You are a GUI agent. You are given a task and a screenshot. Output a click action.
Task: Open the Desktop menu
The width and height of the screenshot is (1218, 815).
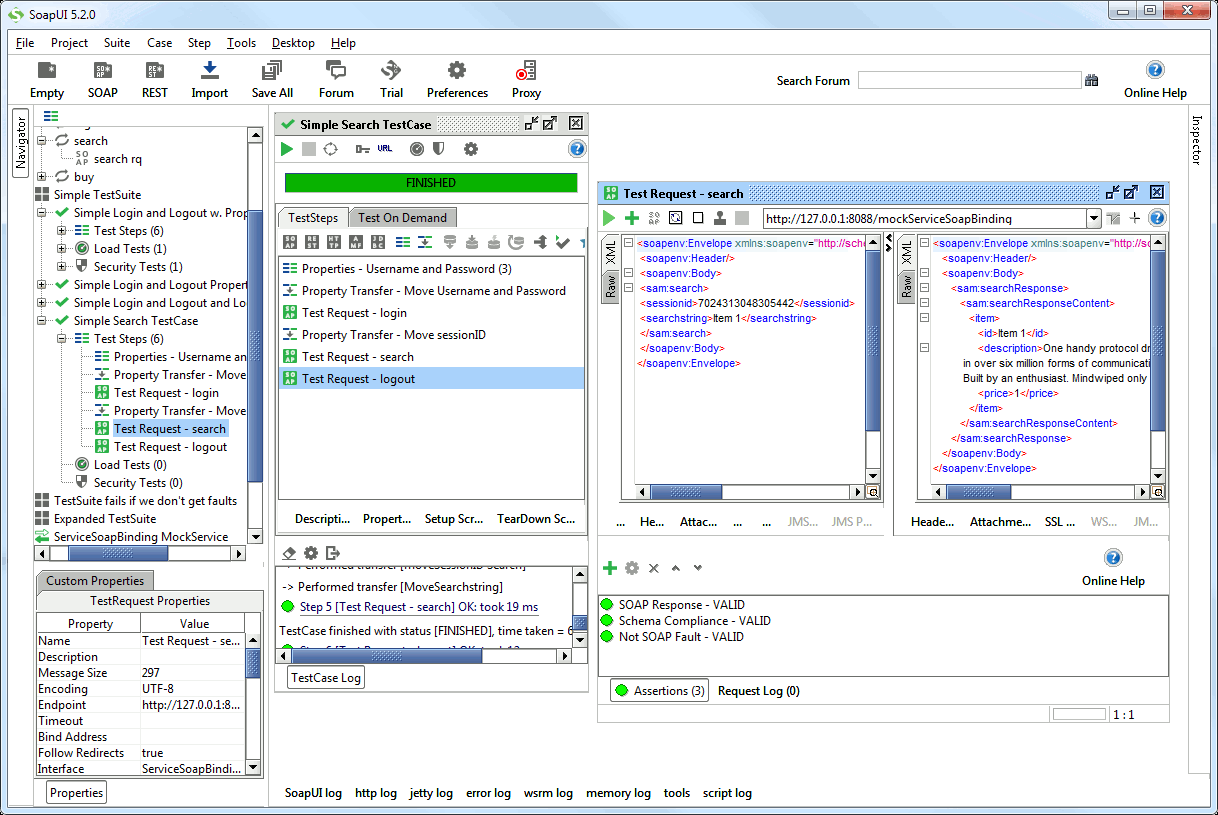pyautogui.click(x=293, y=43)
